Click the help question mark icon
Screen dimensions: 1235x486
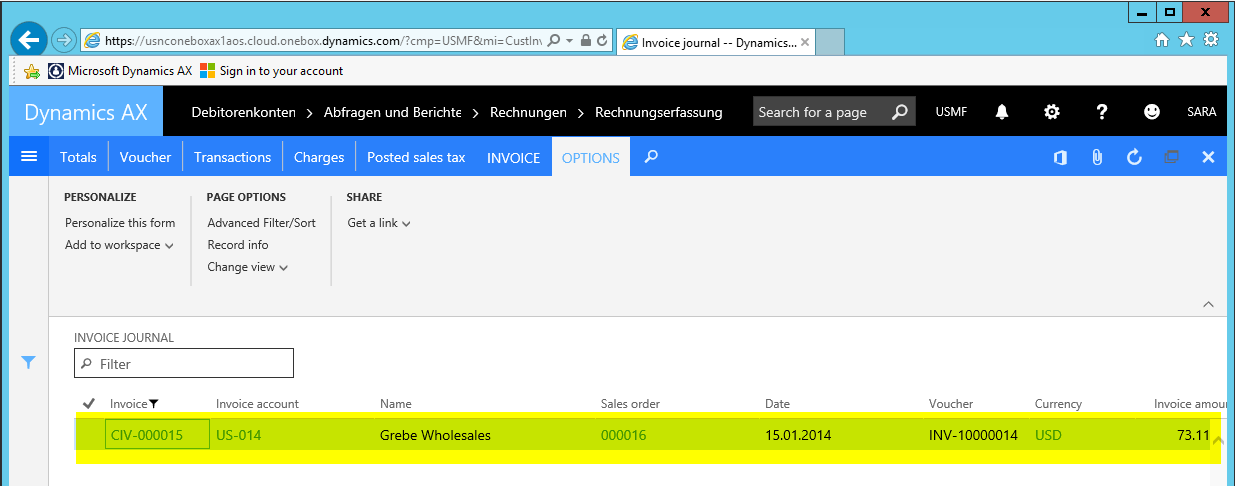tap(1102, 112)
